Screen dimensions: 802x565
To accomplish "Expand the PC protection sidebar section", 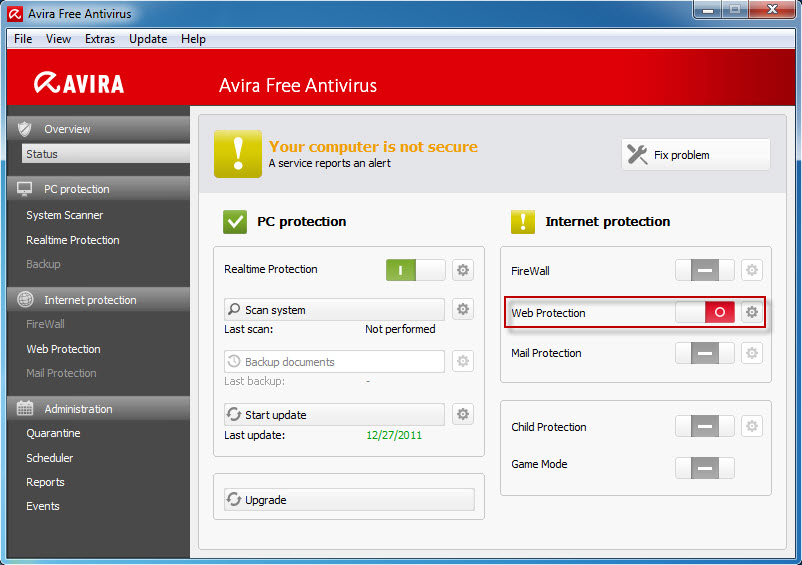I will pyautogui.click(x=98, y=189).
